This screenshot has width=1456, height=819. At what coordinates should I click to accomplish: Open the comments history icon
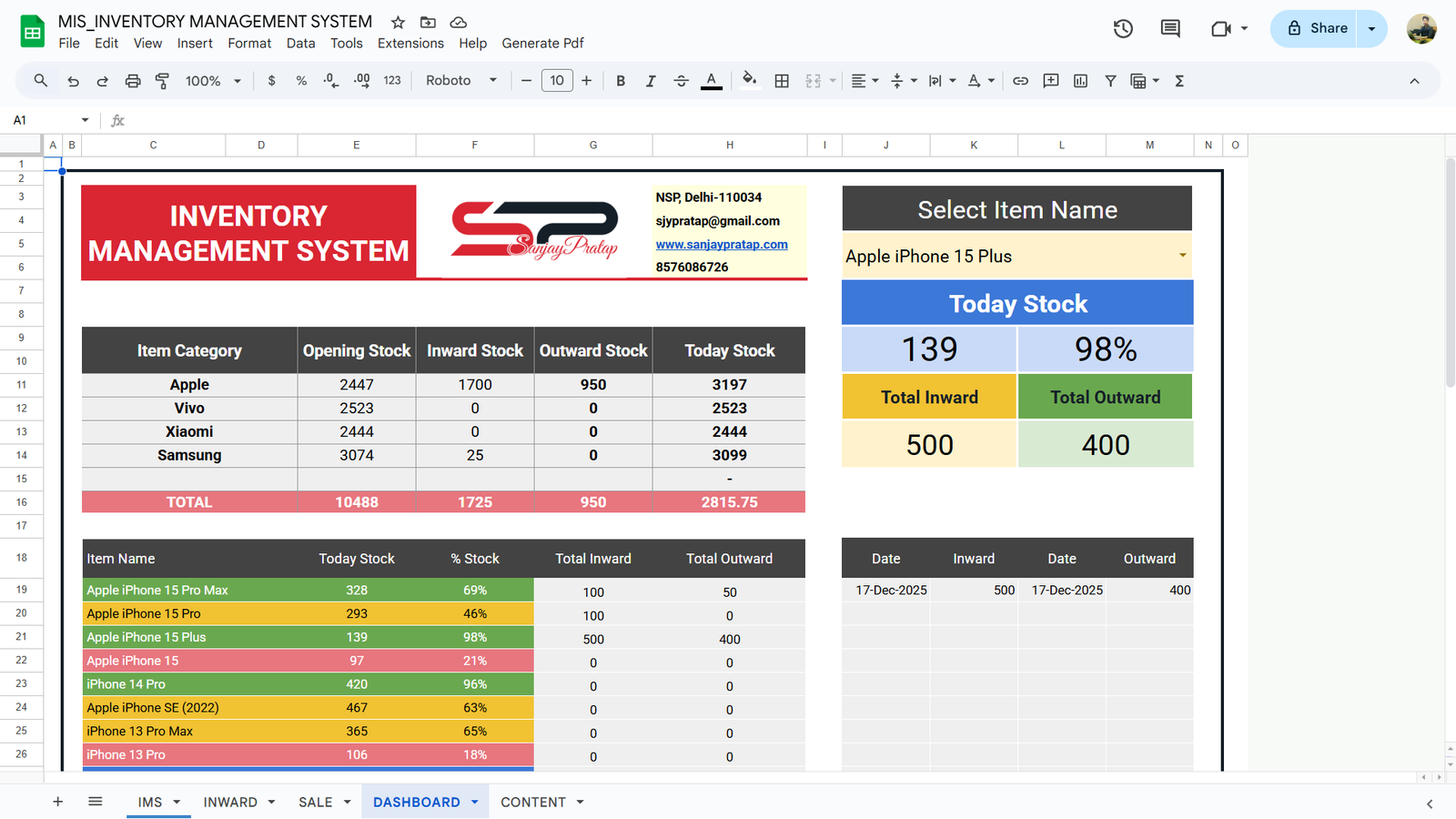coord(1170,28)
